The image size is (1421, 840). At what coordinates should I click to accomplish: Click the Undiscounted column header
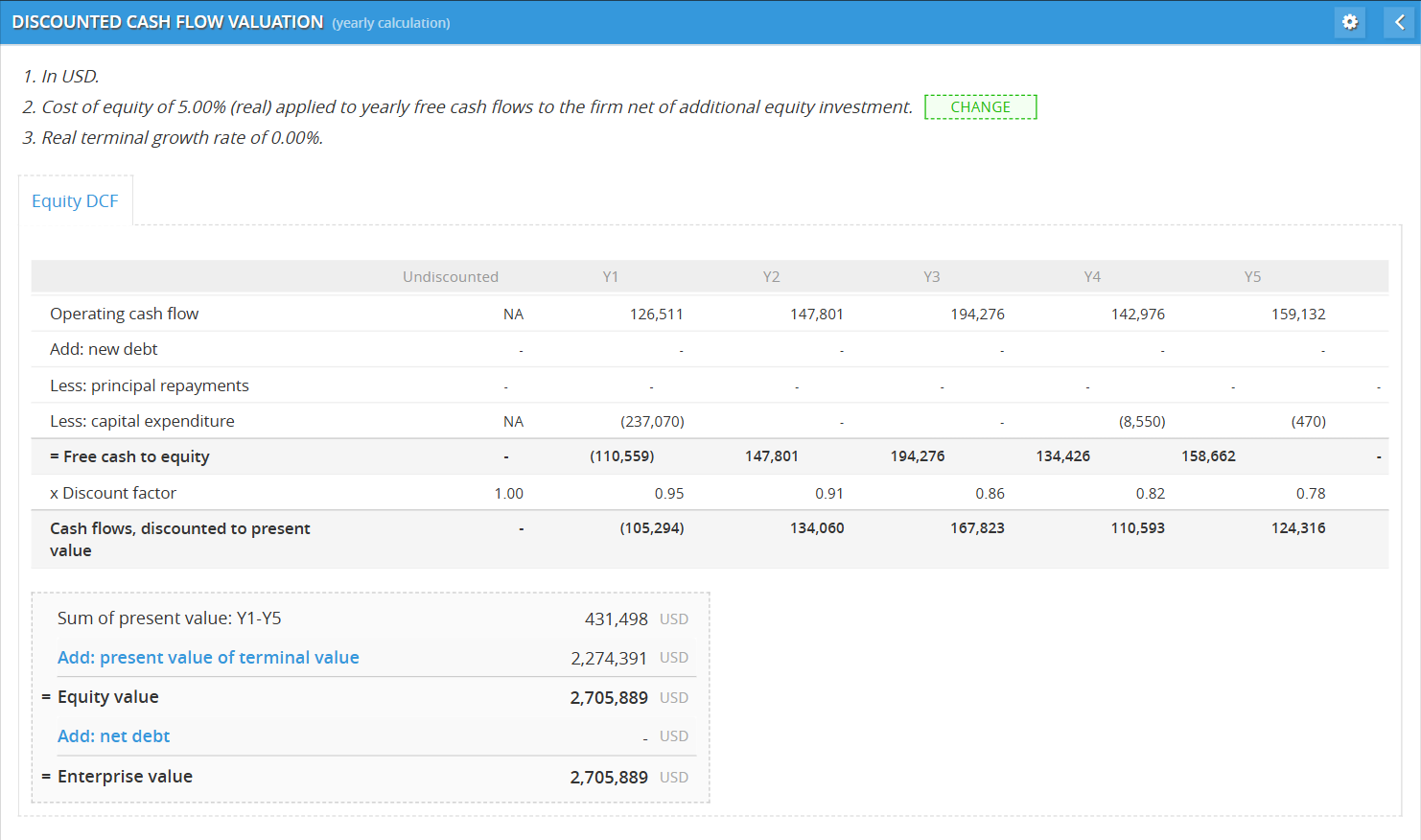point(450,277)
